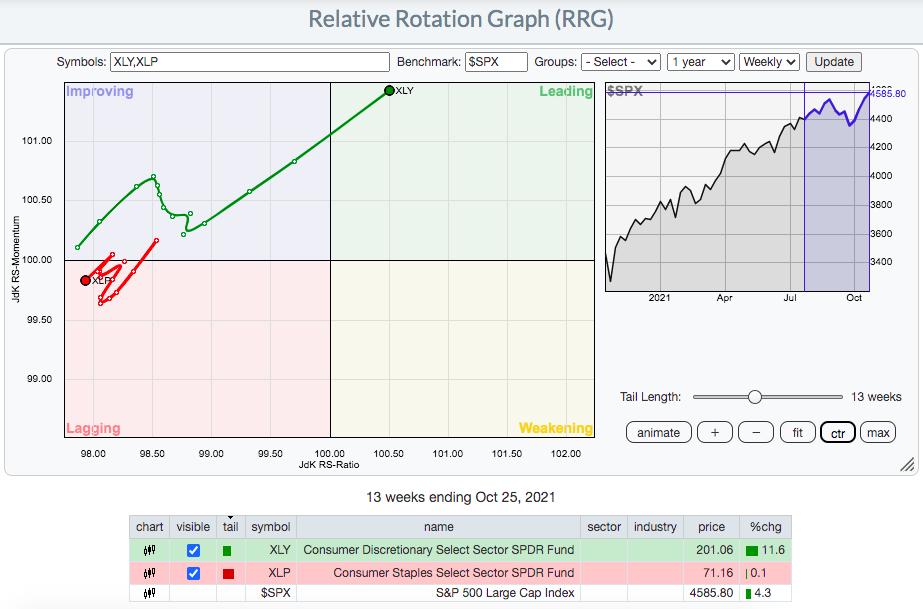Click the green tail swatch for XLY
The image size is (923, 609).
pos(227,551)
